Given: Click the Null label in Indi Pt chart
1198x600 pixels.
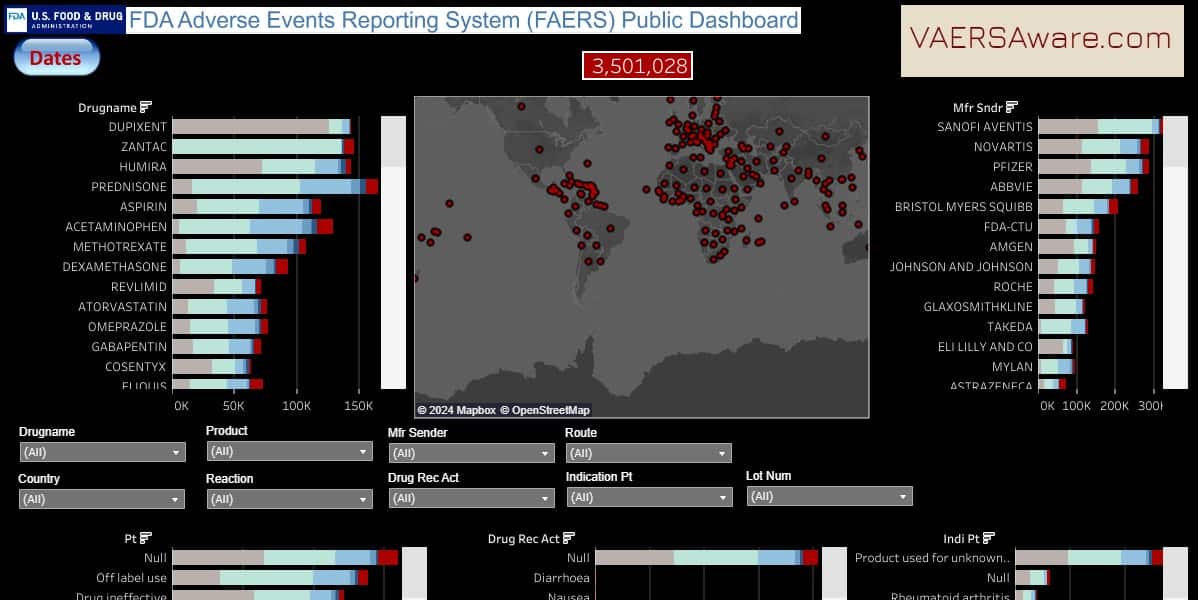Looking at the screenshot, I should 998,578.
